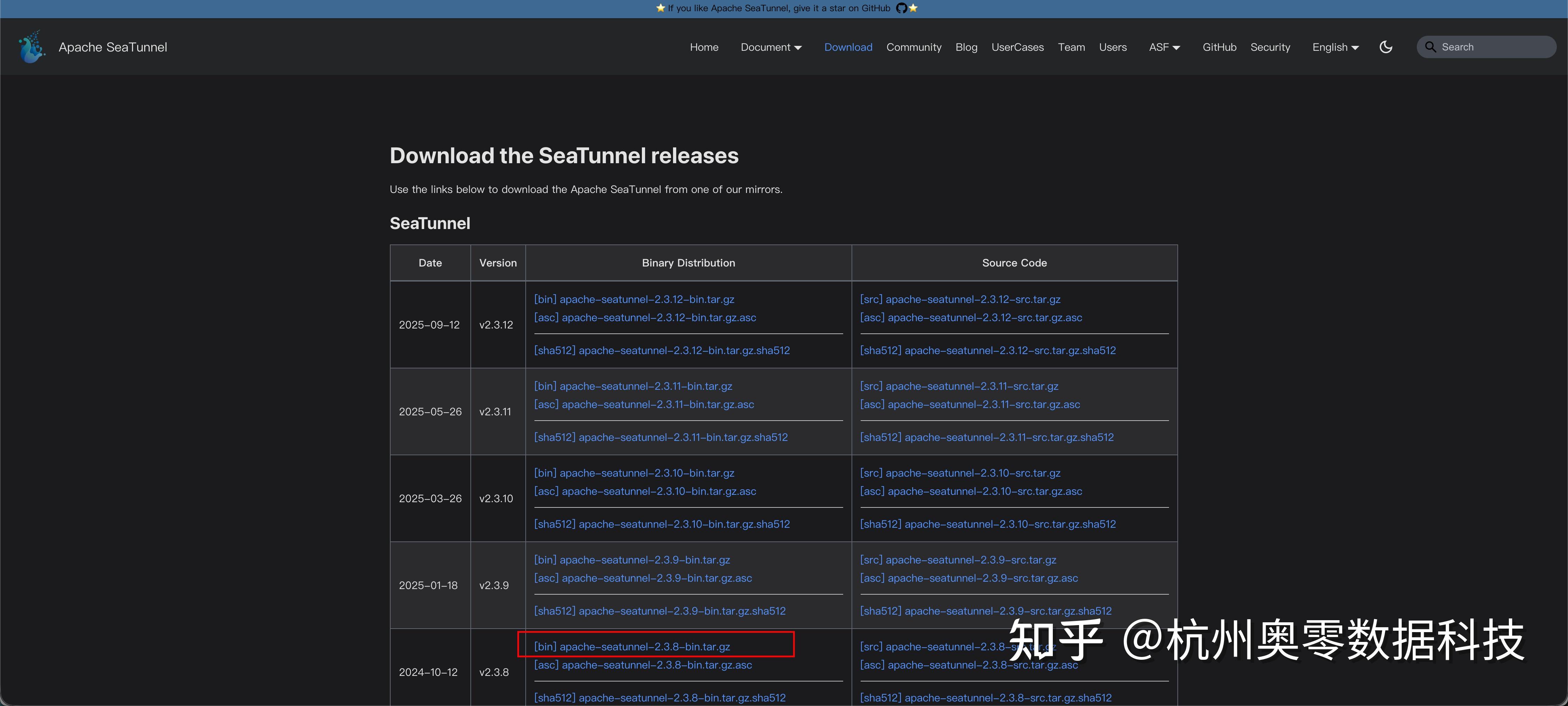Screen dimensions: 1568x706
Task: Open the ASF dropdown menu
Action: pyautogui.click(x=1164, y=47)
